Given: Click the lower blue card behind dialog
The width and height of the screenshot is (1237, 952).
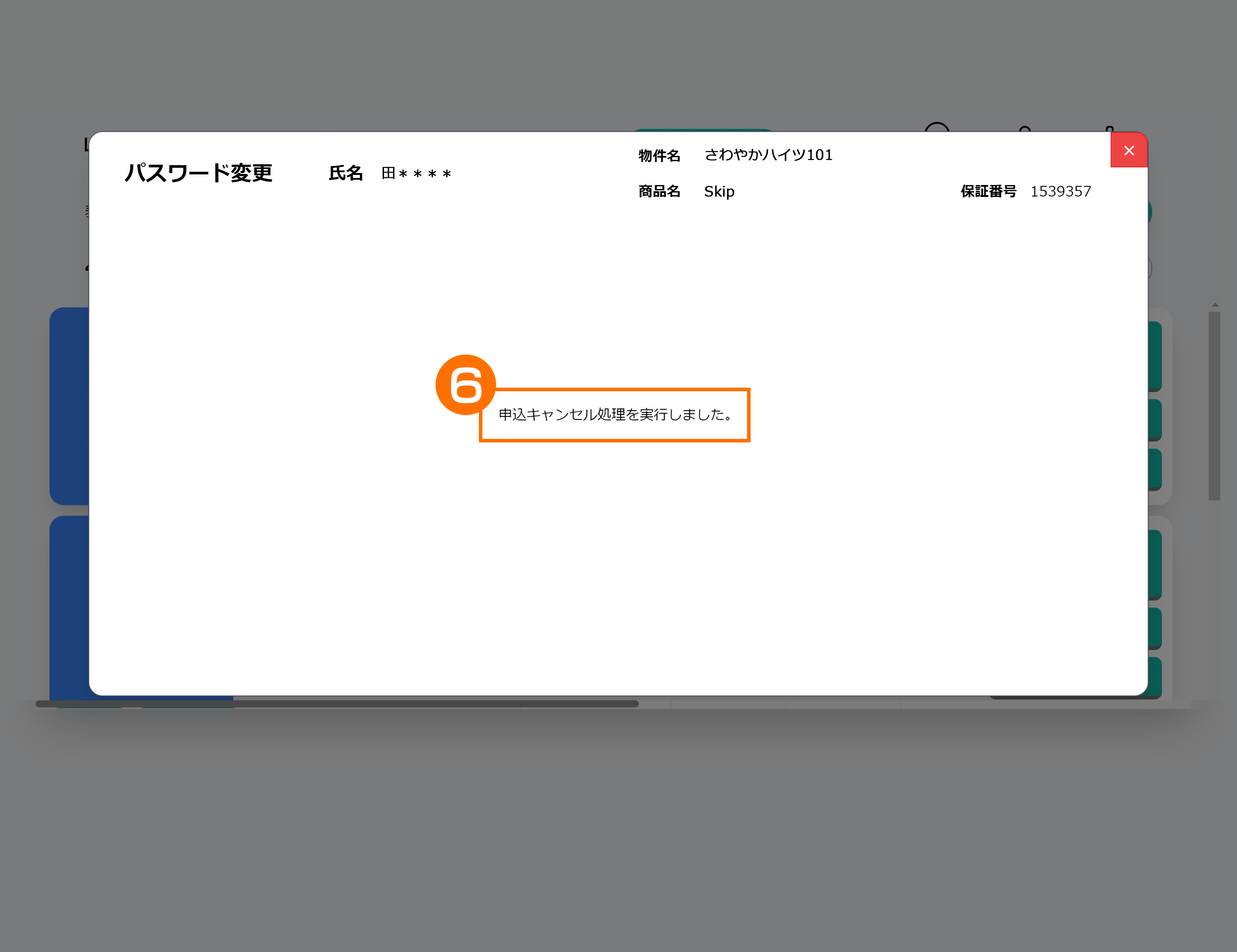Looking at the screenshot, I should [68, 606].
